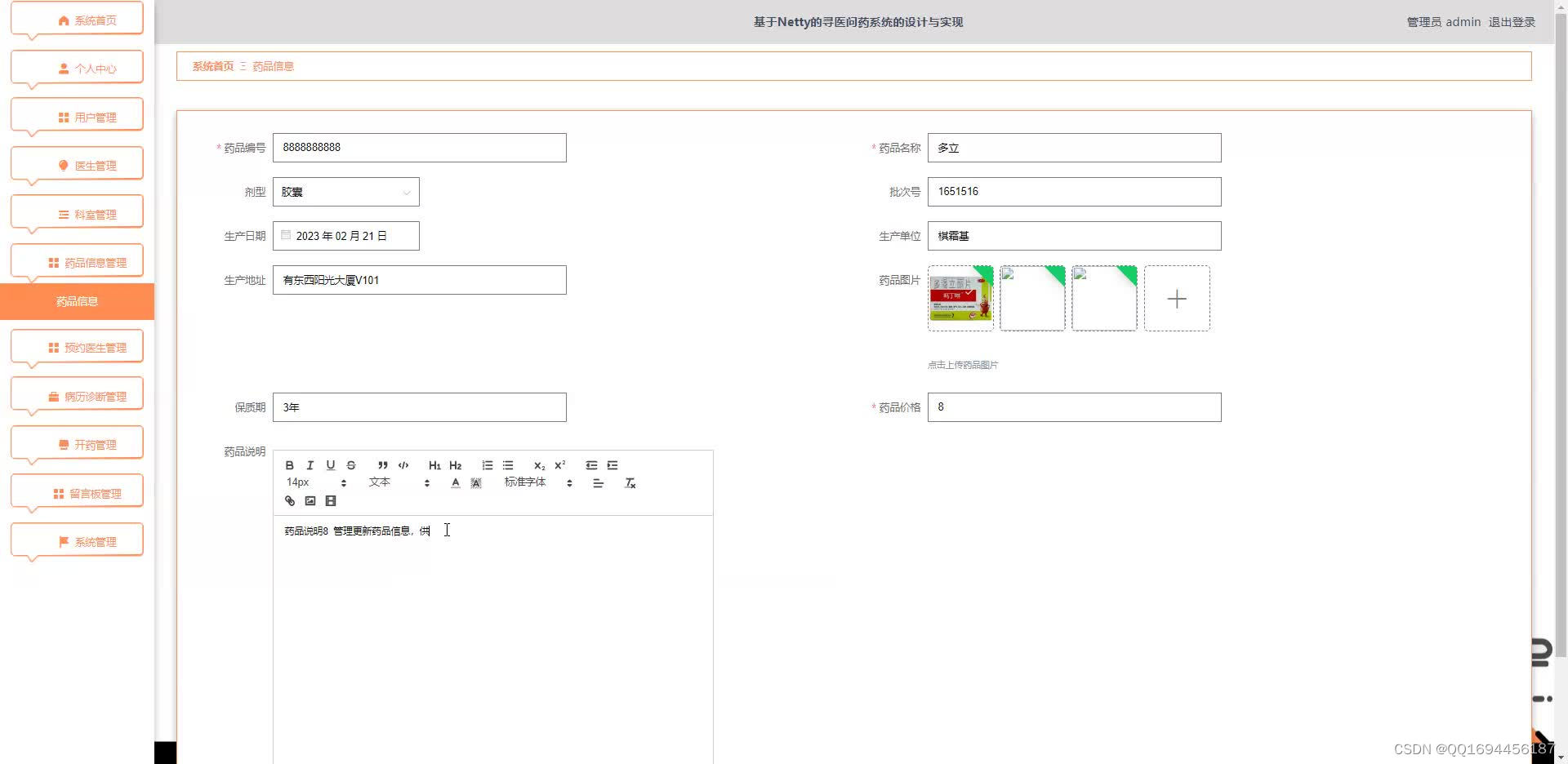The image size is (1568, 764).
Task: Click the 管理员 admin user label
Action: [x=1443, y=22]
